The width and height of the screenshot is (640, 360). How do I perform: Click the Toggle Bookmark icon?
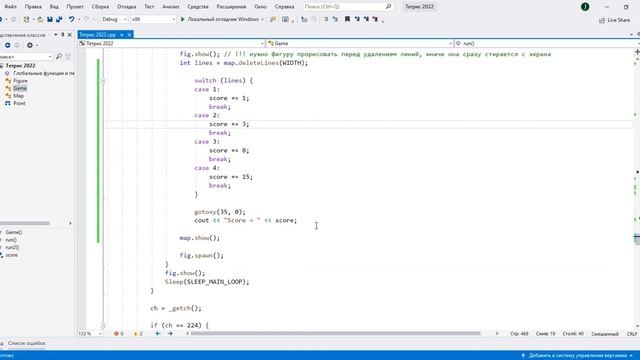click(x=347, y=19)
